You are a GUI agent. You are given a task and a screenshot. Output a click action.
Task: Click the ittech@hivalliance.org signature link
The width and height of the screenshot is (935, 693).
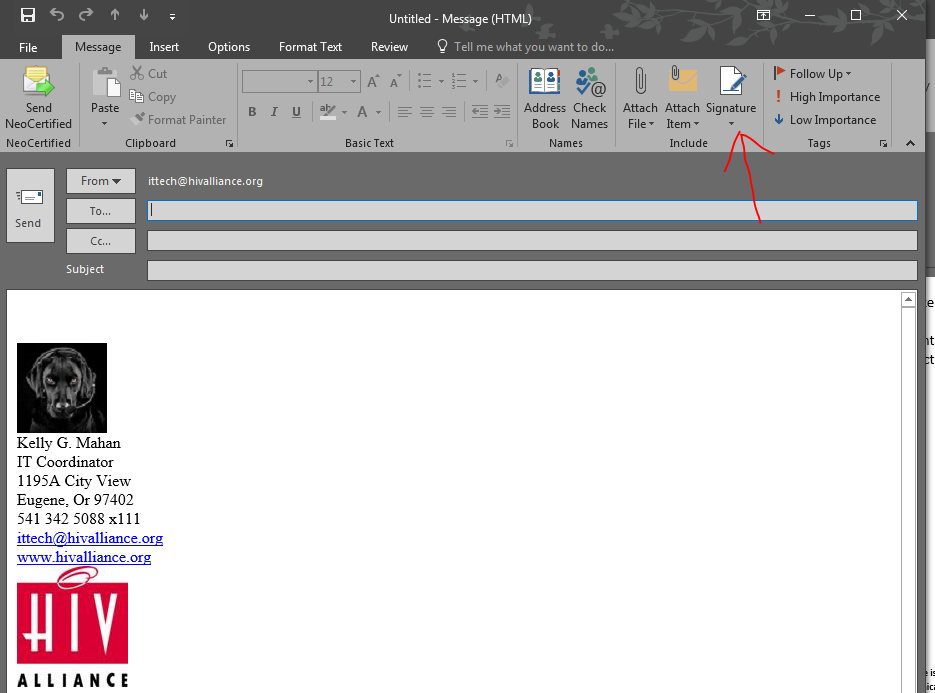click(90, 538)
